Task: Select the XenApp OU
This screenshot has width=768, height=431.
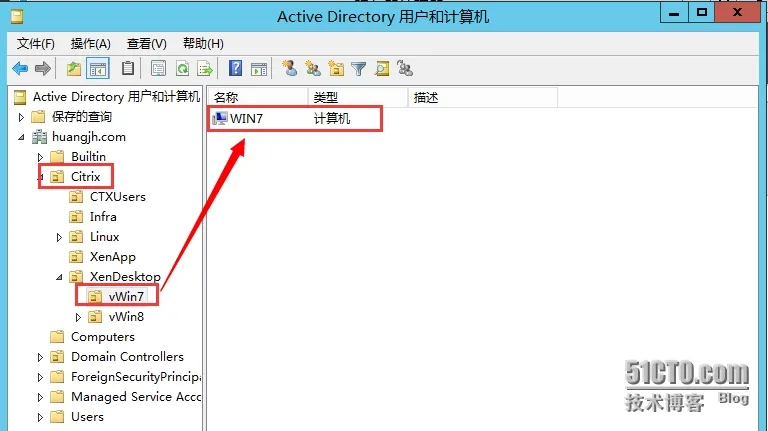Action: (113, 257)
